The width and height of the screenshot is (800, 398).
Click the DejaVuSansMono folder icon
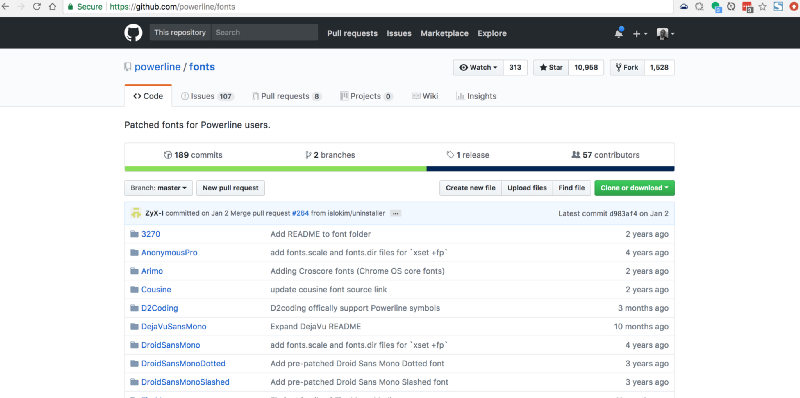tap(134, 327)
